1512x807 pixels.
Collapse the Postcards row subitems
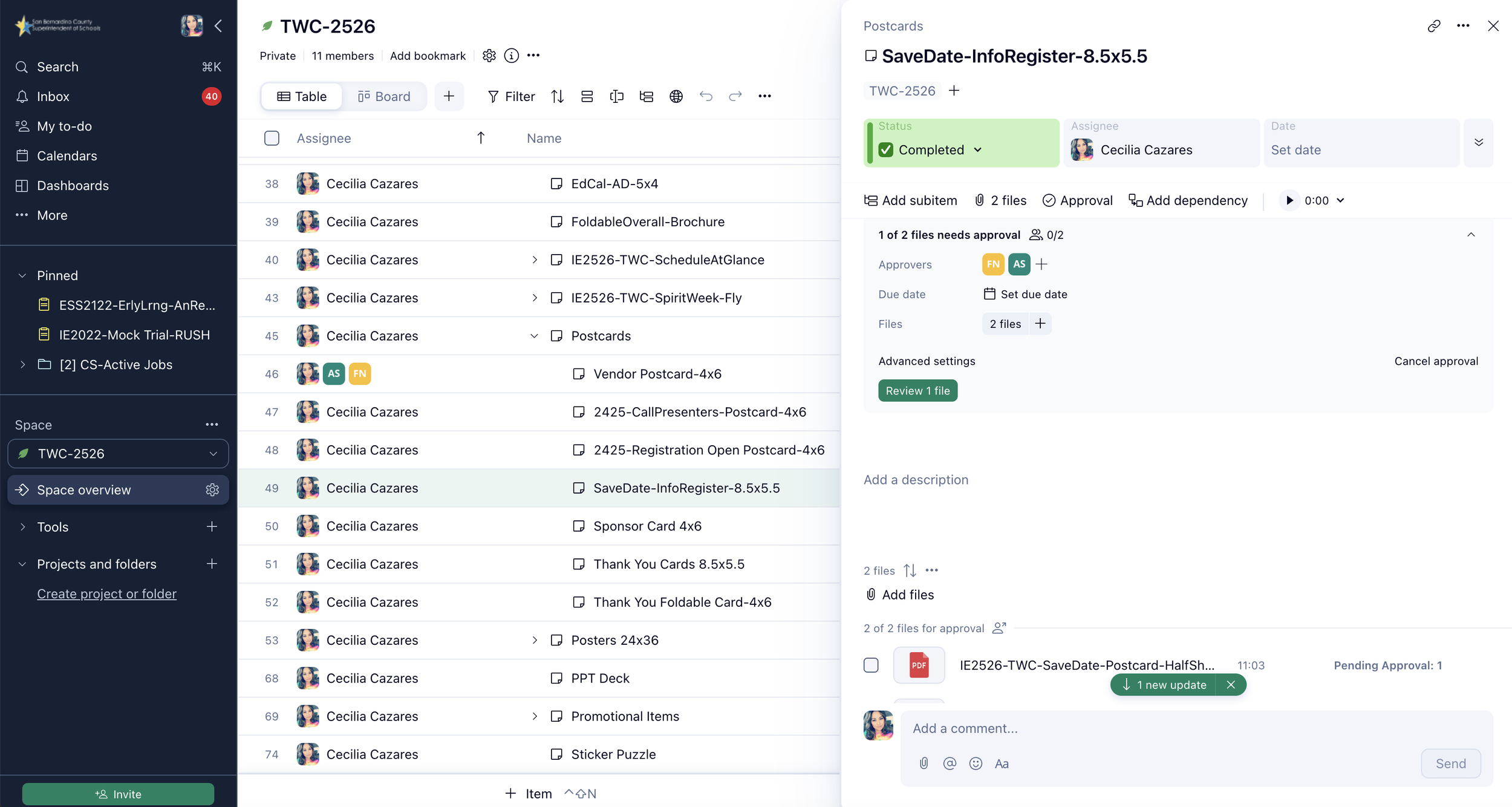534,336
